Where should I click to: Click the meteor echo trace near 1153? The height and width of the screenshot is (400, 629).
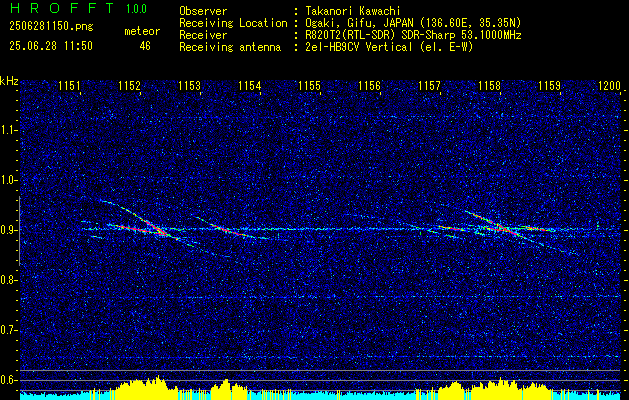pos(231,230)
